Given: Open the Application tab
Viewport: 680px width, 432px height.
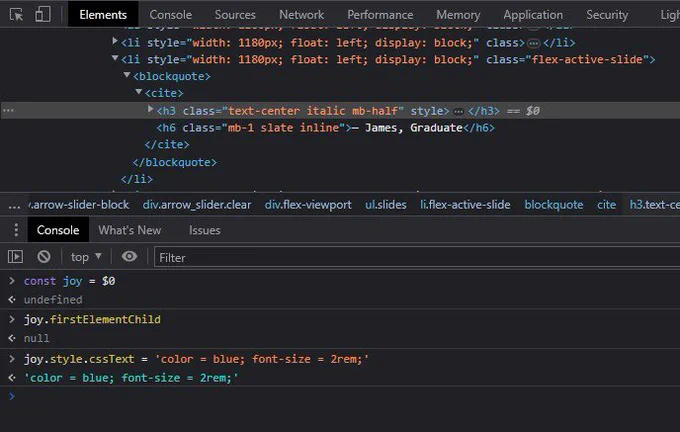Looking at the screenshot, I should (533, 15).
